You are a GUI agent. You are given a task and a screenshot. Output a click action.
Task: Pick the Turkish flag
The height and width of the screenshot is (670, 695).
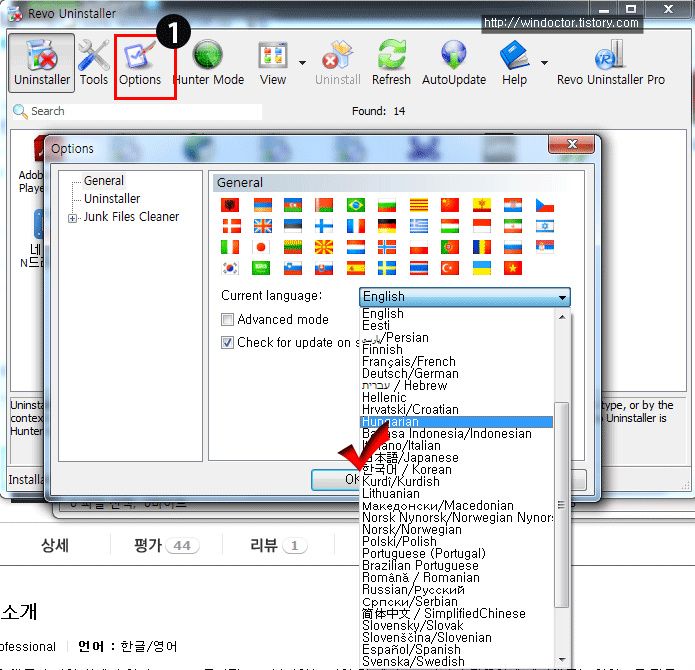click(450, 268)
